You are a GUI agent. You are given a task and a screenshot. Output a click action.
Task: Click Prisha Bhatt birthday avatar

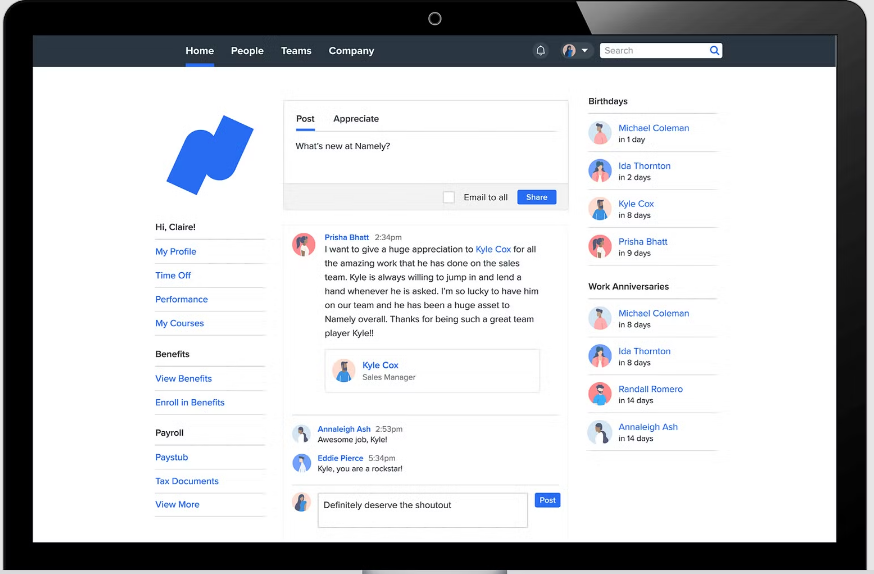click(600, 246)
